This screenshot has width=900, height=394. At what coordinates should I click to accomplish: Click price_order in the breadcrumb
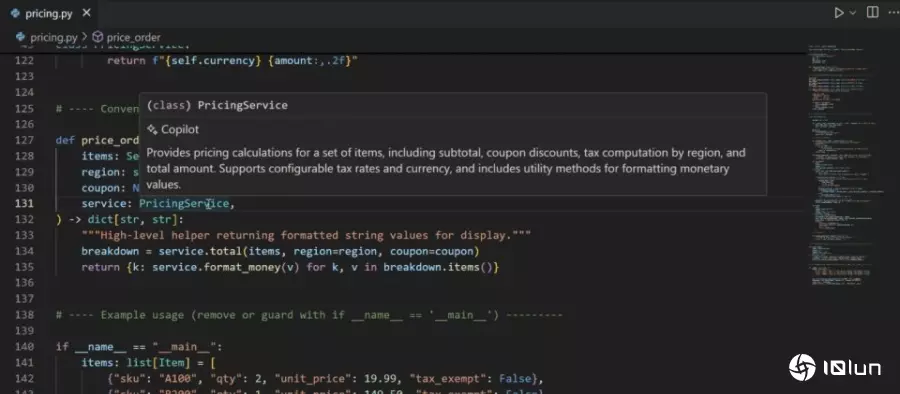pyautogui.click(x=134, y=37)
